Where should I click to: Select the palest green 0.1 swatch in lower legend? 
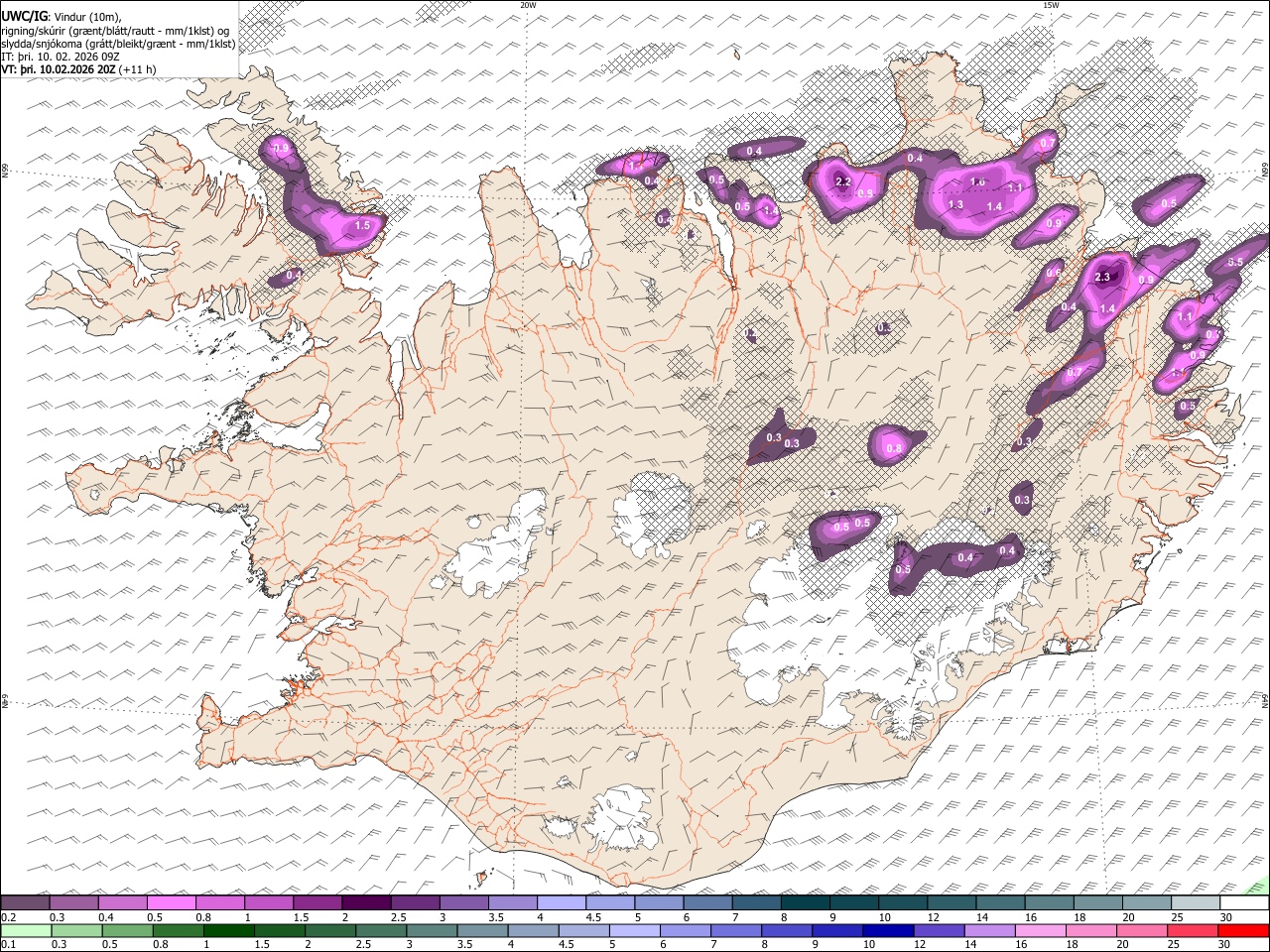click(x=26, y=930)
